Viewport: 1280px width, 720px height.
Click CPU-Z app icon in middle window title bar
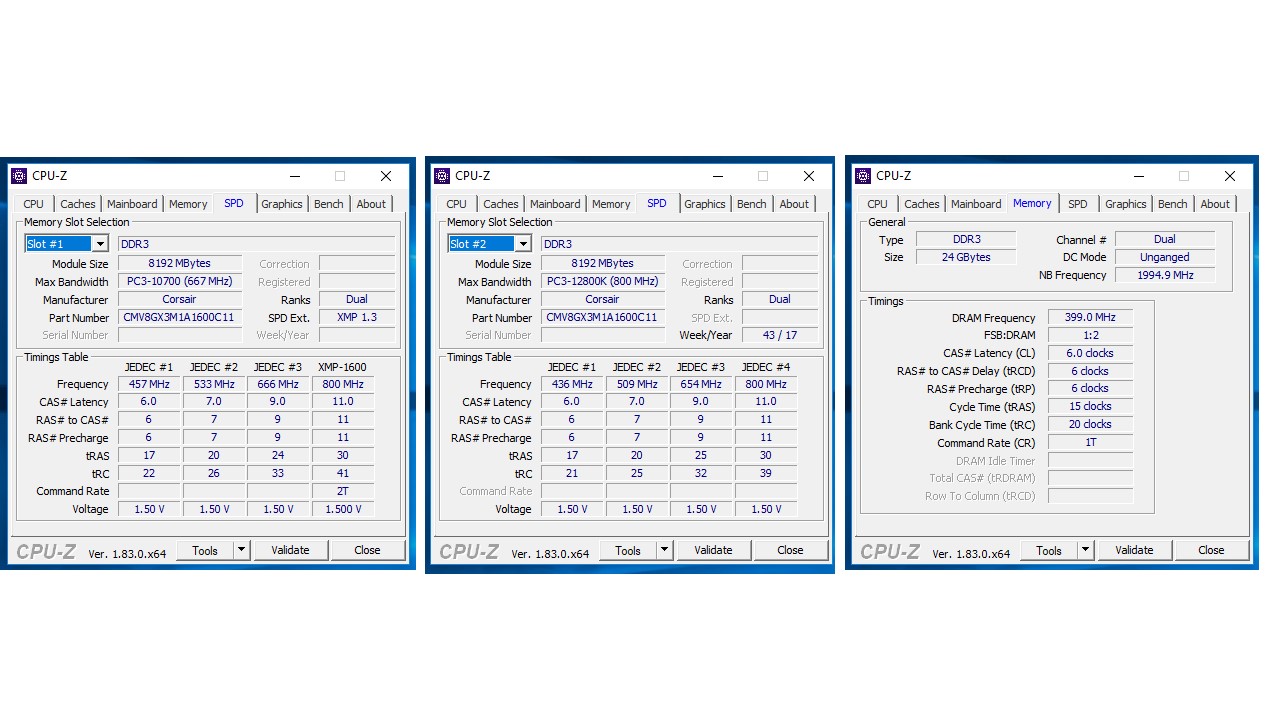442,176
